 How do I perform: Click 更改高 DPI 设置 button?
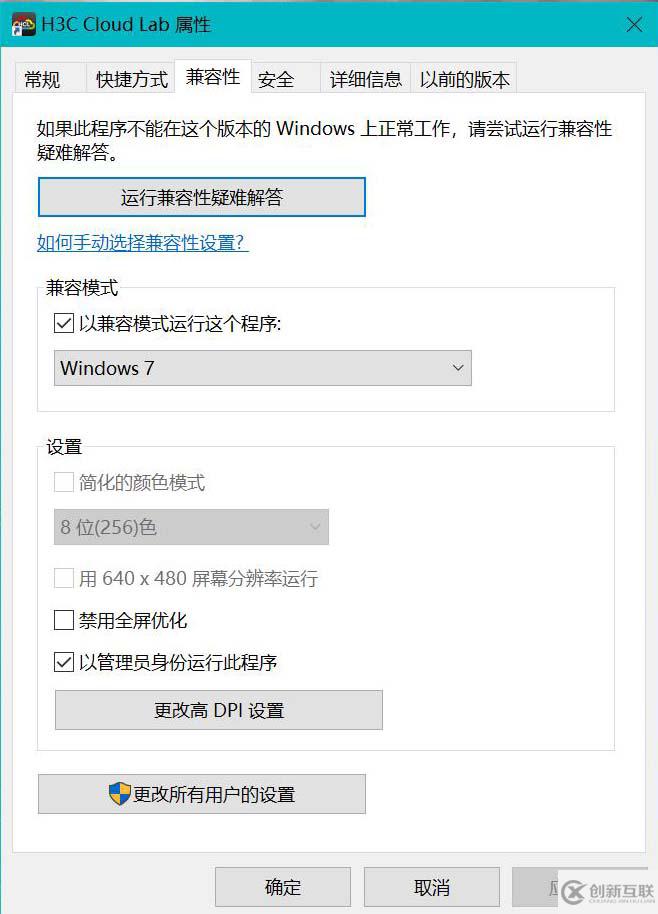tap(218, 710)
